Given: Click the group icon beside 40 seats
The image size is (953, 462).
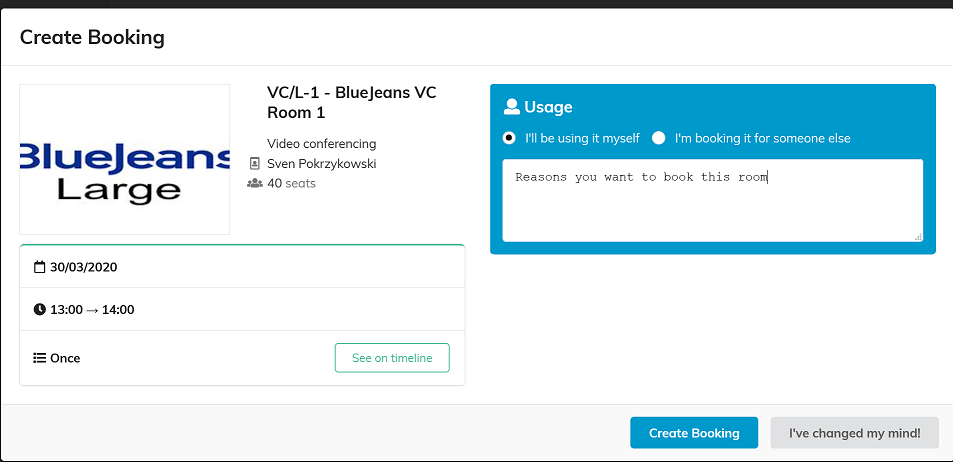Looking at the screenshot, I should click(x=255, y=183).
